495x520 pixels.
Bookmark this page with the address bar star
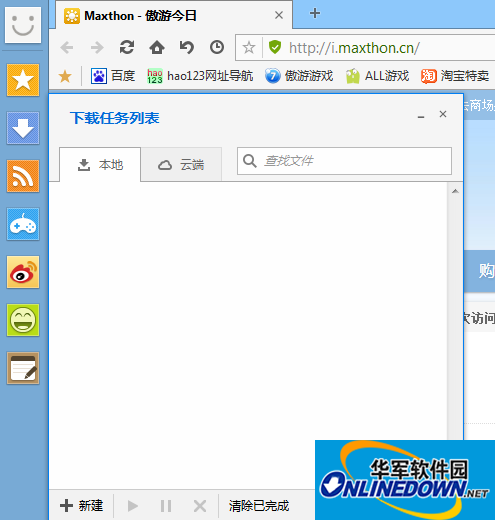pos(249,48)
